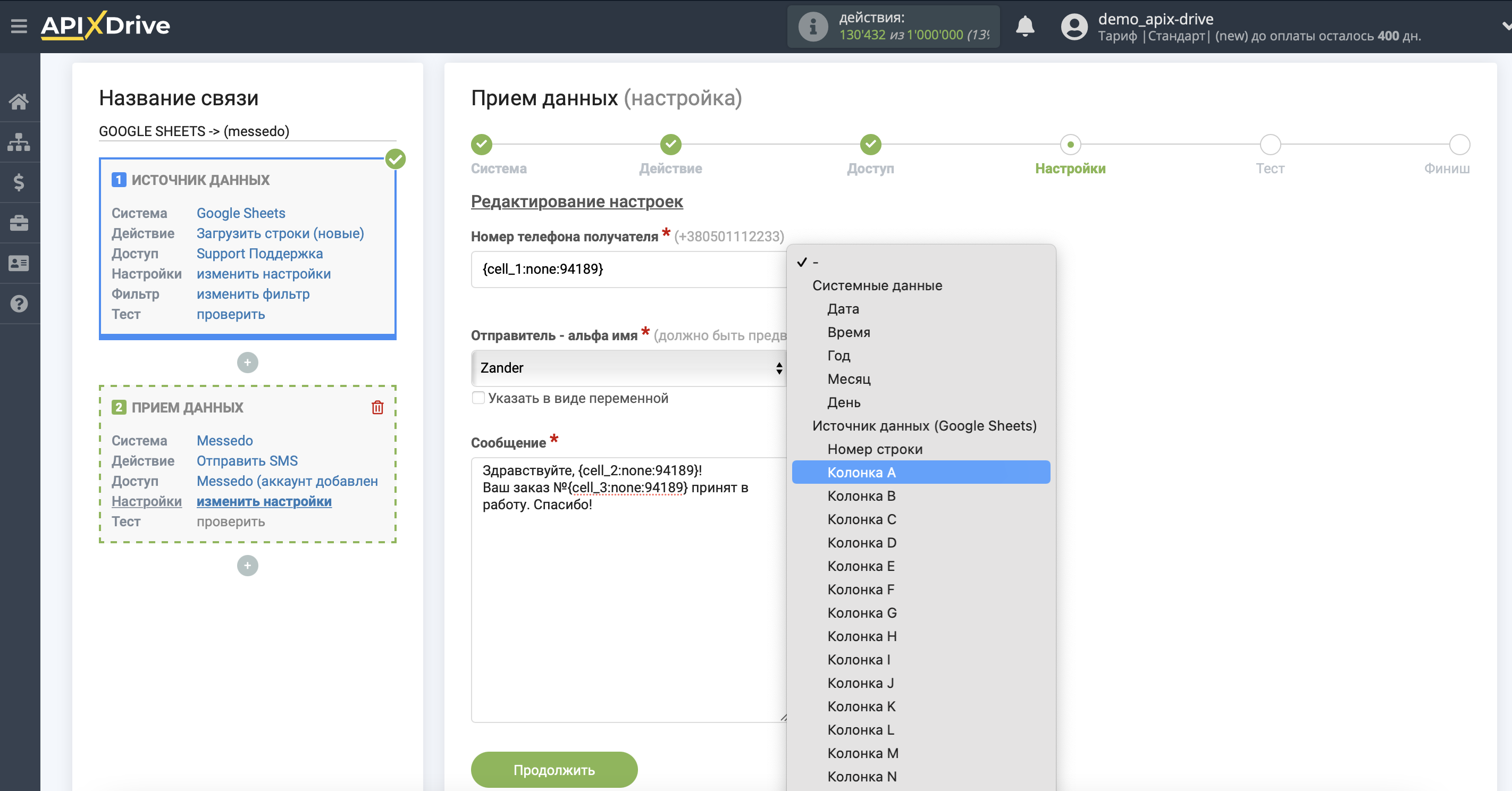Open the notifications bell
This screenshot has height=791, width=1512.
click(1025, 27)
